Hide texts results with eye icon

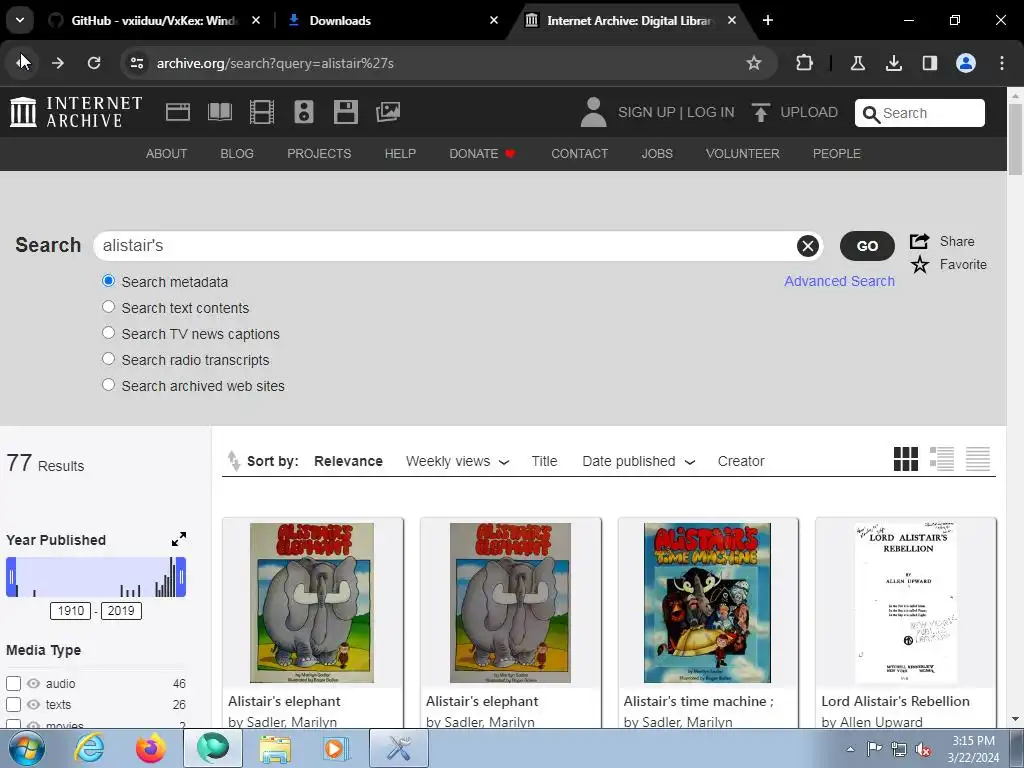pos(33,705)
